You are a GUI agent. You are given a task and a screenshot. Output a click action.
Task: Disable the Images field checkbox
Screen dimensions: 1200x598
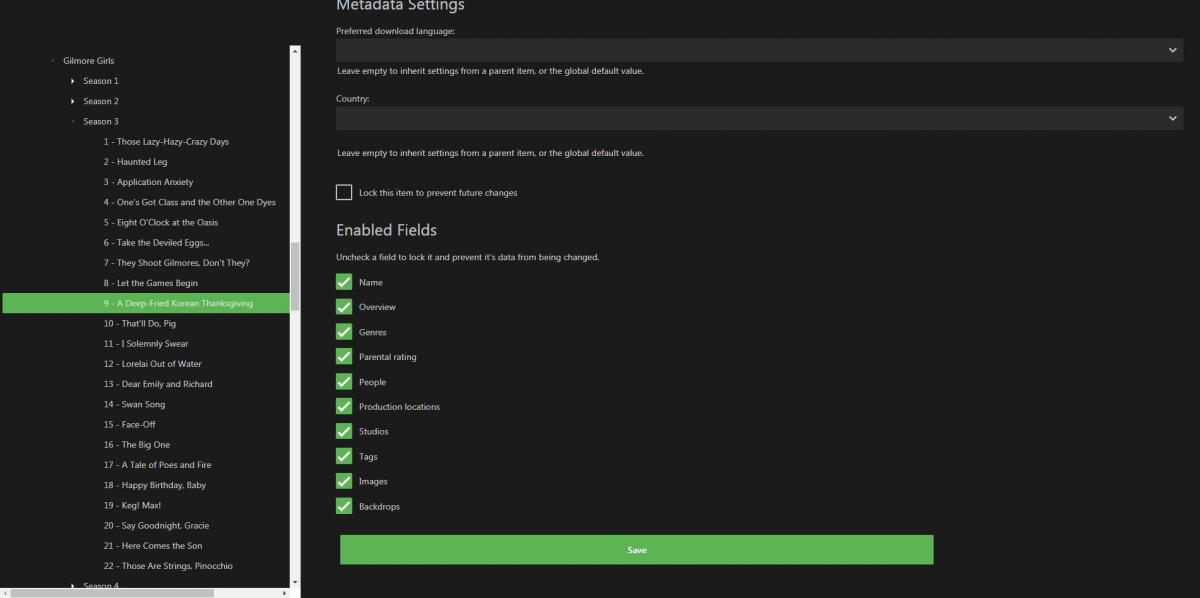point(344,482)
